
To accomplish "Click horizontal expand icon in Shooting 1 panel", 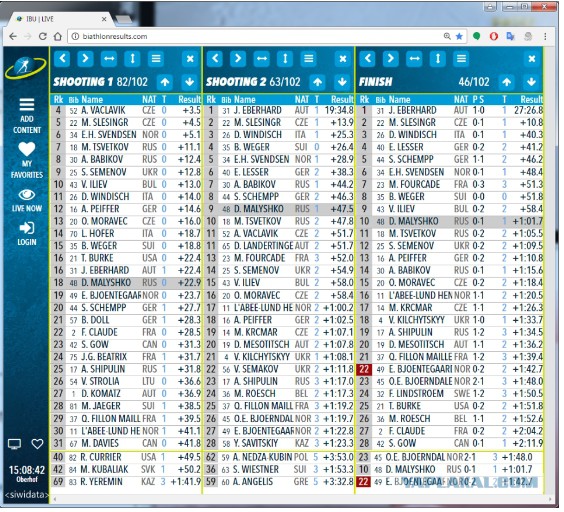I will [109, 58].
